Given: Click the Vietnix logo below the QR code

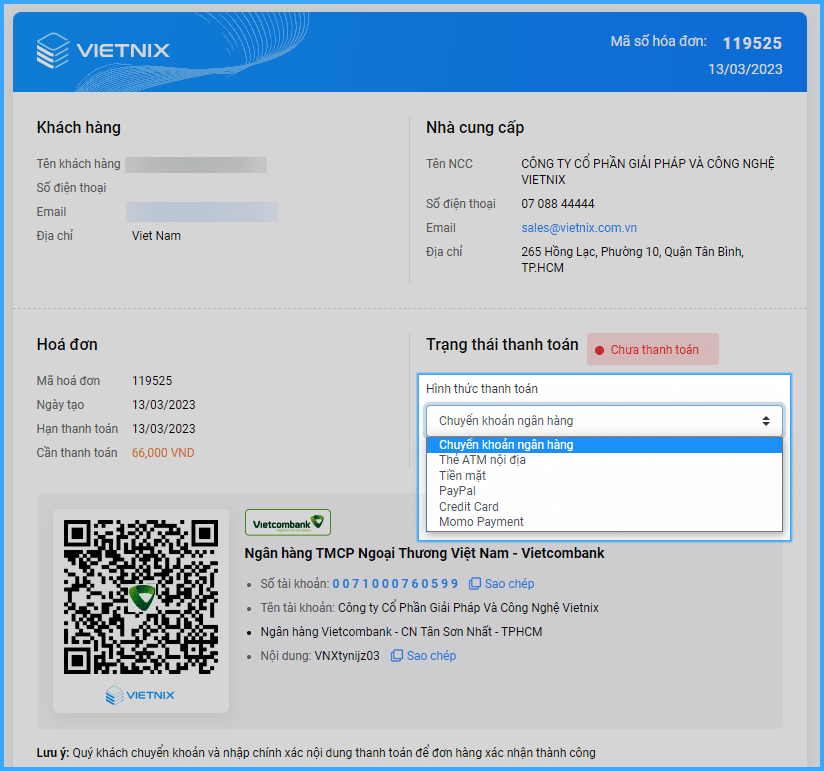Looking at the screenshot, I should pos(140,695).
